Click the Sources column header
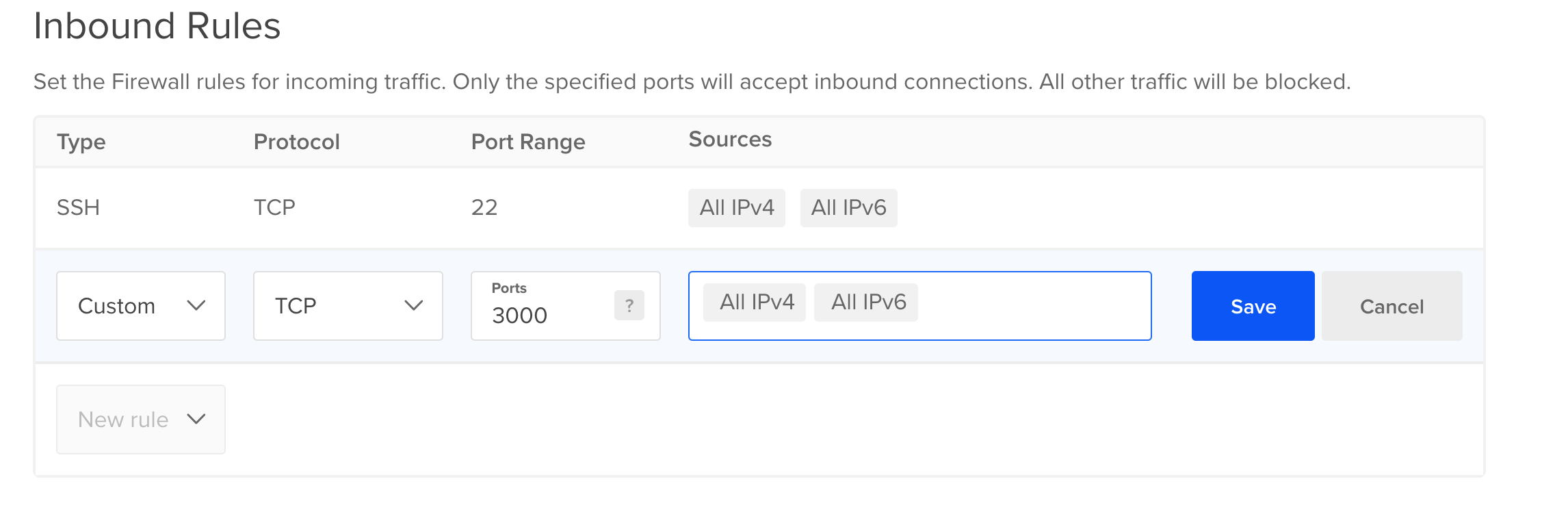Viewport: 1568px width, 516px height. tap(730, 139)
